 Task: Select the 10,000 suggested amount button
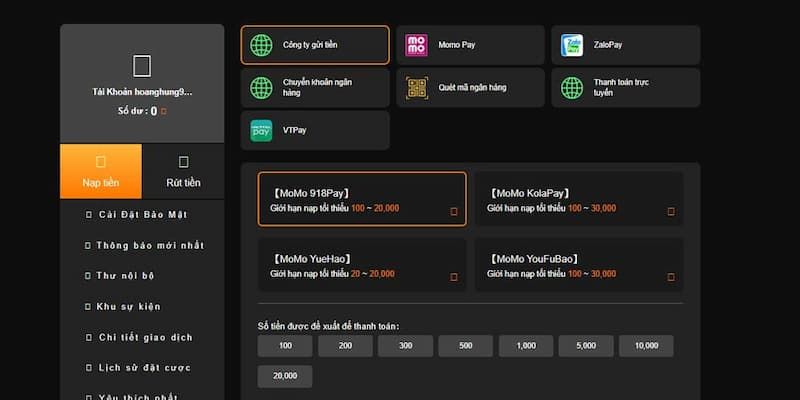coord(645,346)
